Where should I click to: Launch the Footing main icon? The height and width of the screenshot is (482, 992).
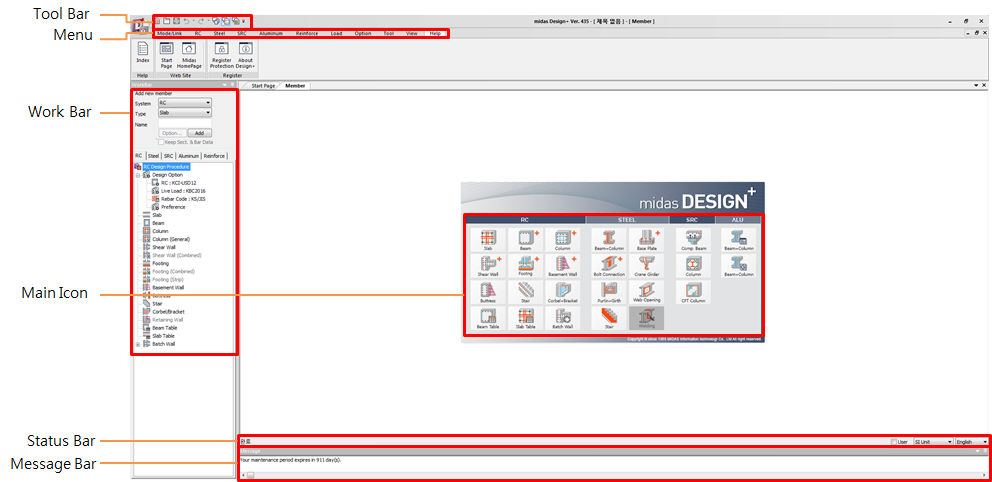[x=525, y=266]
